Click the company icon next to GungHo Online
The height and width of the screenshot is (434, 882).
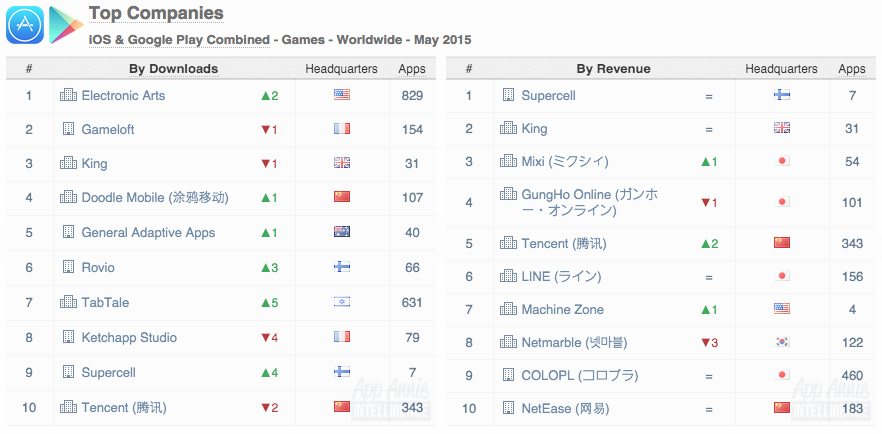[x=508, y=194]
